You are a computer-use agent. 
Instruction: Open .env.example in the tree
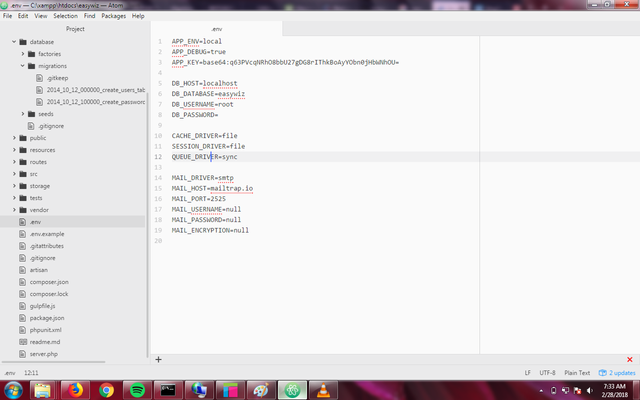[47, 234]
